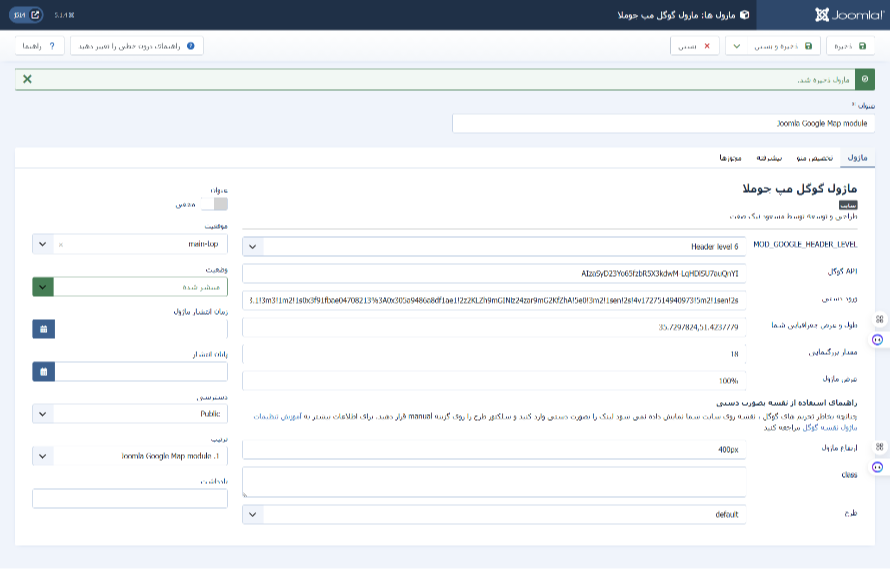Click the green Save button
This screenshot has height=569, width=890.
coord(850,46)
